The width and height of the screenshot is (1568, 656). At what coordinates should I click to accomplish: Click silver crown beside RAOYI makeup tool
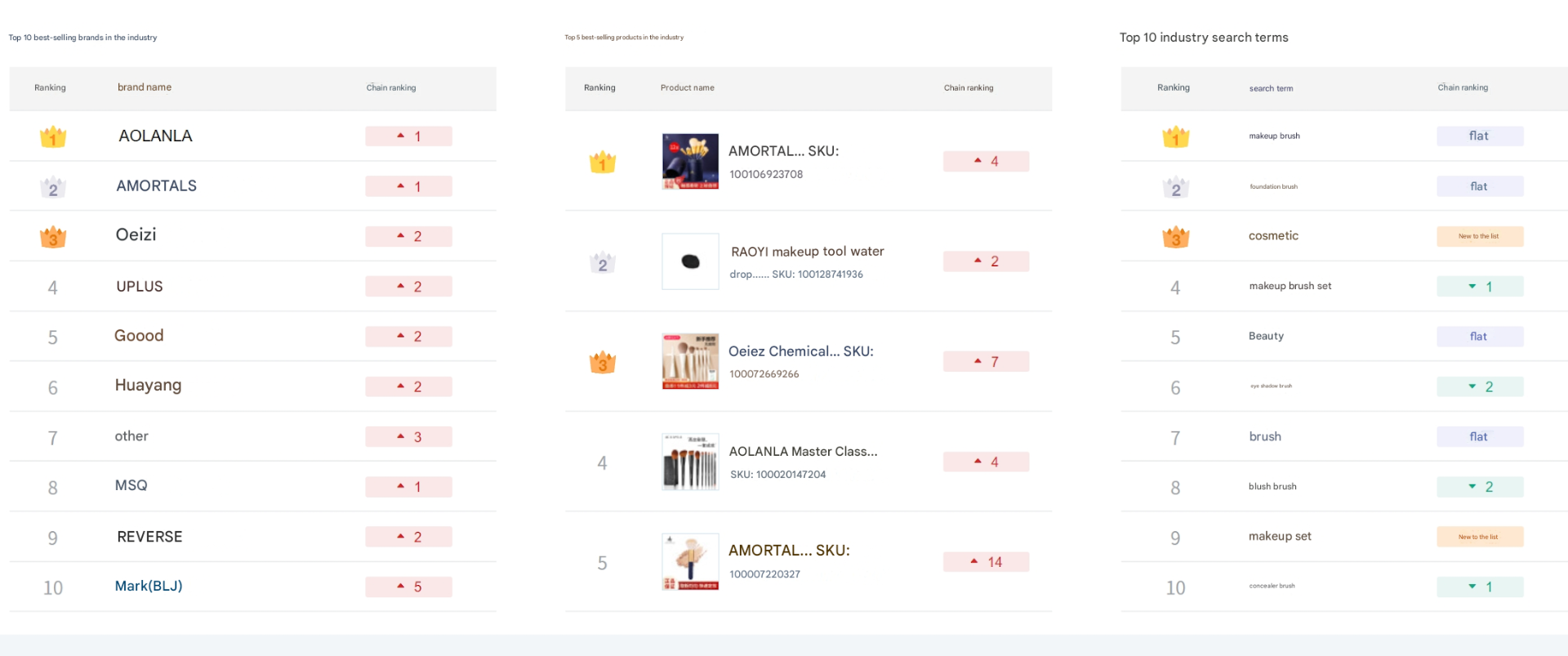click(603, 262)
